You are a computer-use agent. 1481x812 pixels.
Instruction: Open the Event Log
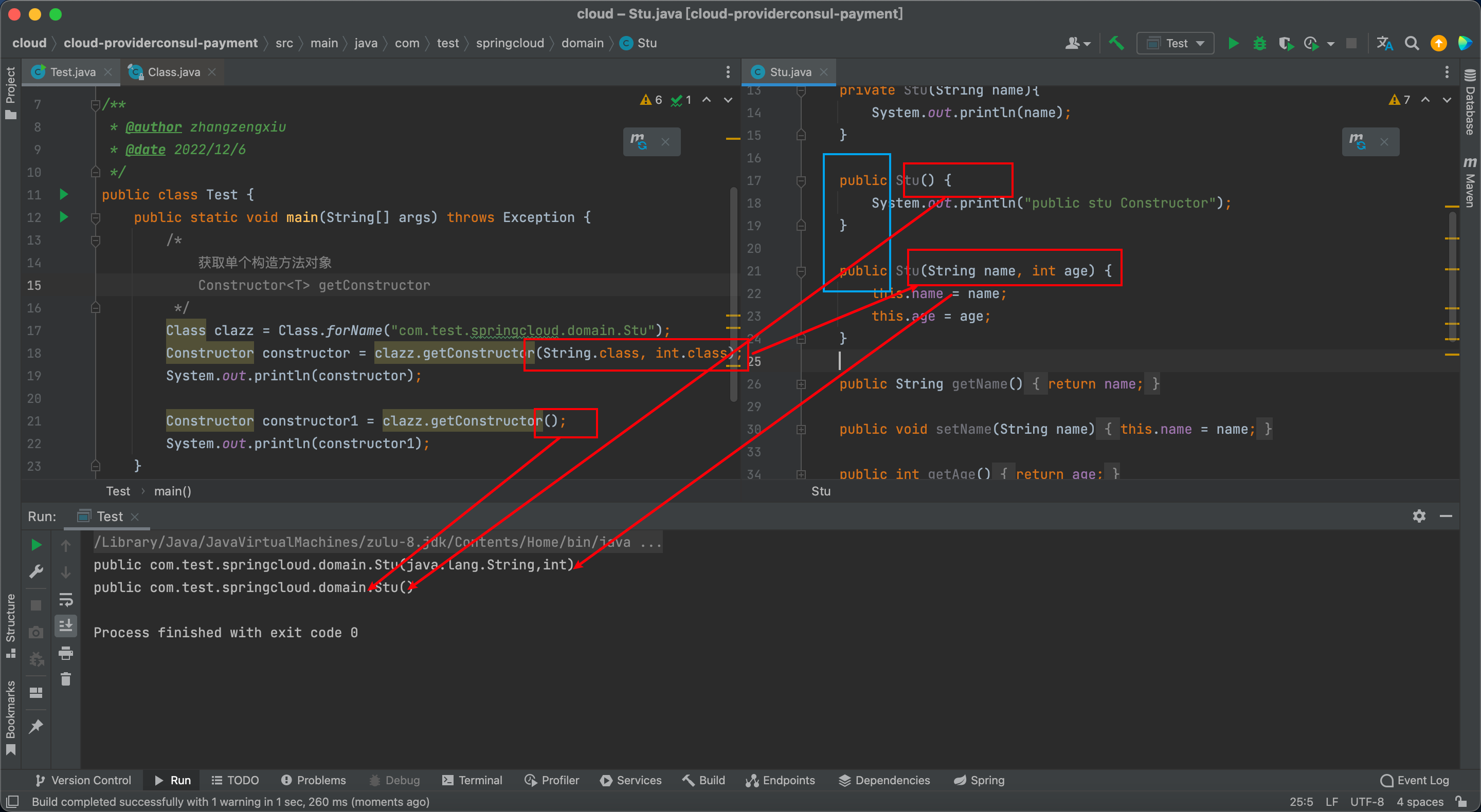coord(1415,780)
